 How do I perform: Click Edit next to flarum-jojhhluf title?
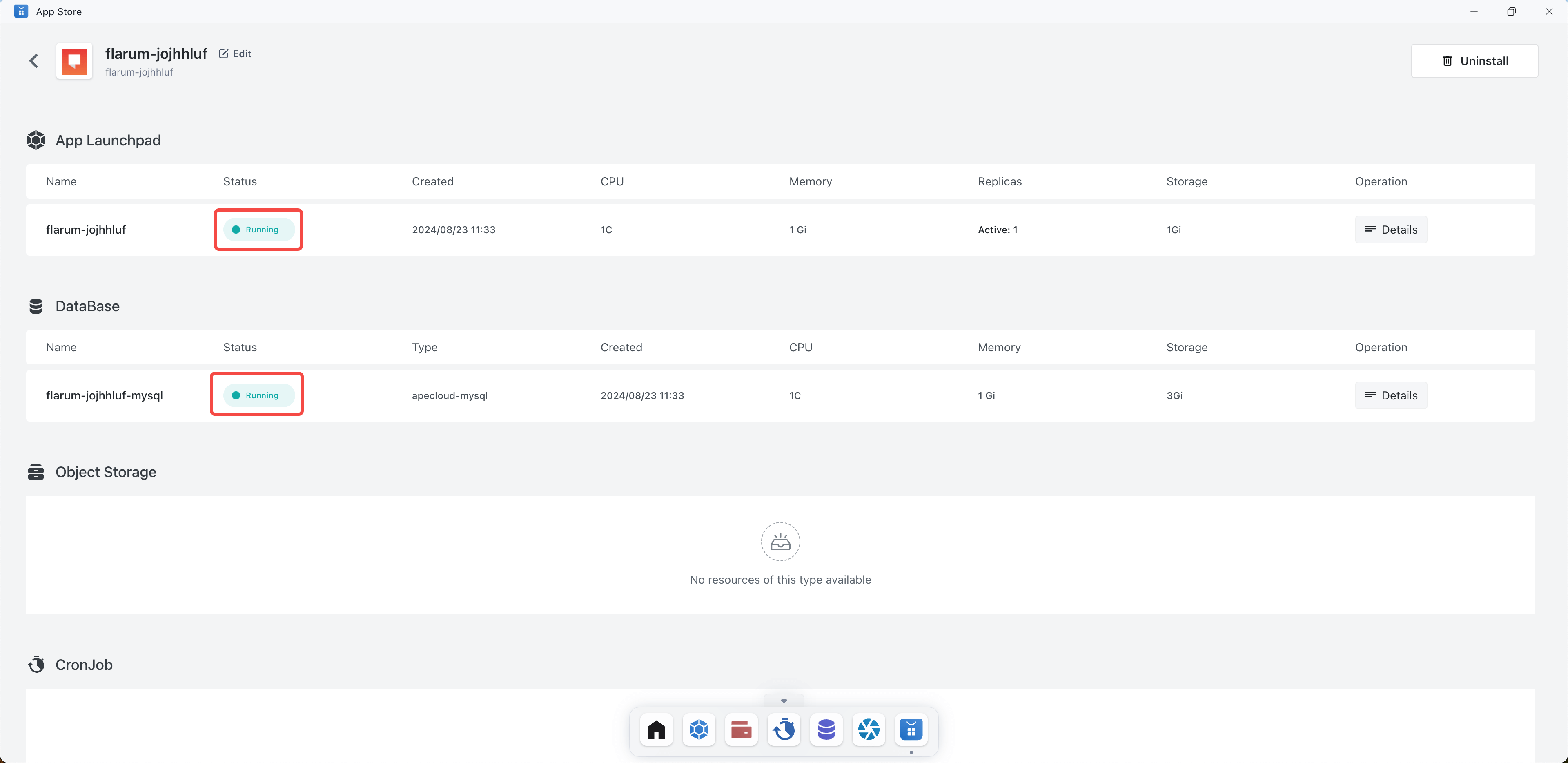click(x=235, y=54)
